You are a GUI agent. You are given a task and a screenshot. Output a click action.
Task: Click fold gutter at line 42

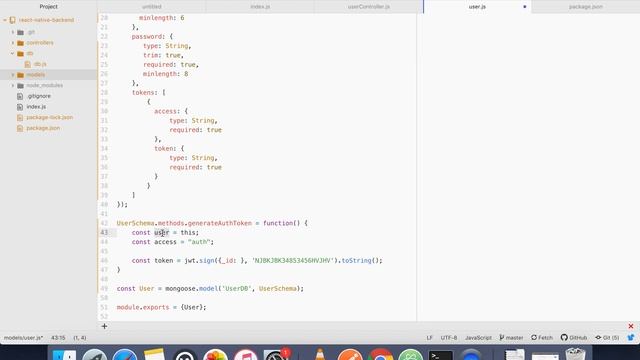pyautogui.click(x=112, y=223)
